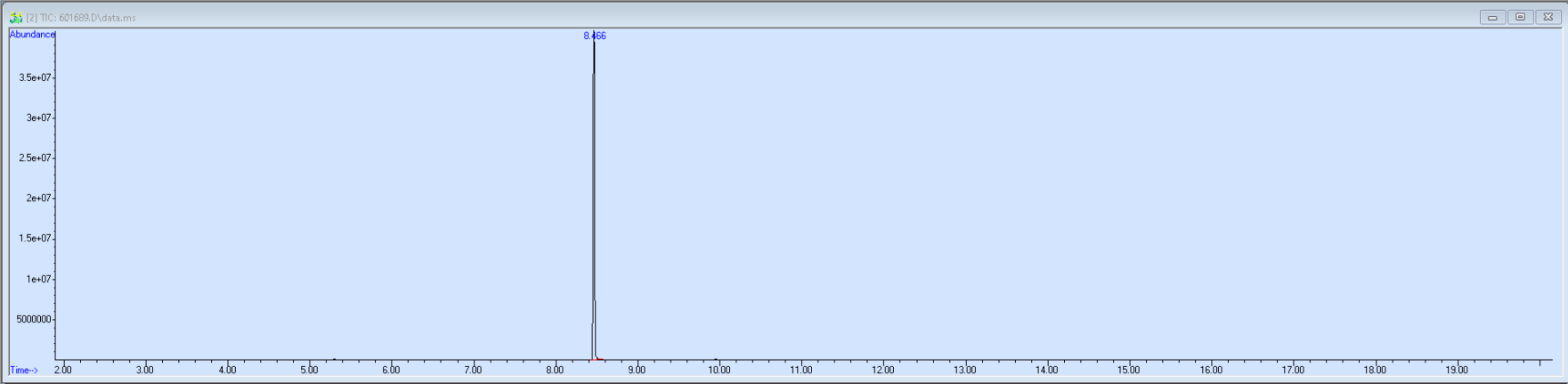Click the 5.00 time tick label
The image size is (1568, 384).
click(x=309, y=370)
